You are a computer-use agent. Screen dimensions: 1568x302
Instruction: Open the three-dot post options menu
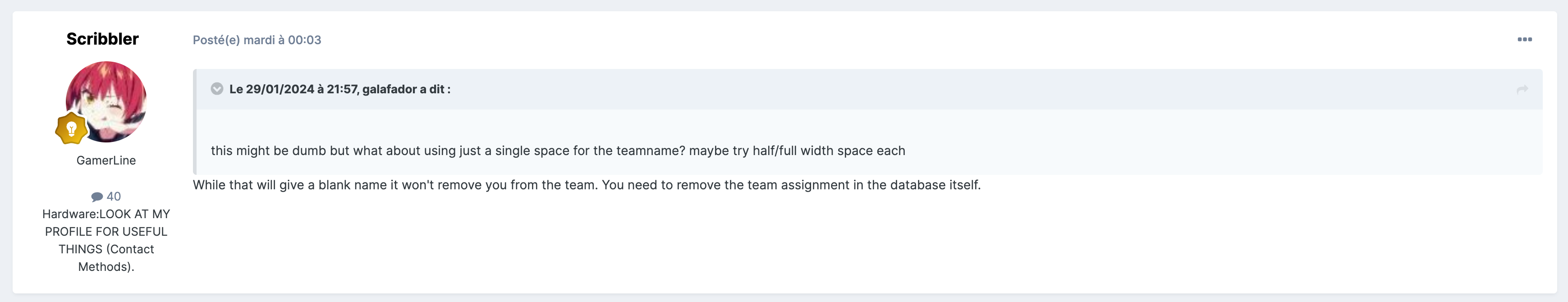[1524, 40]
